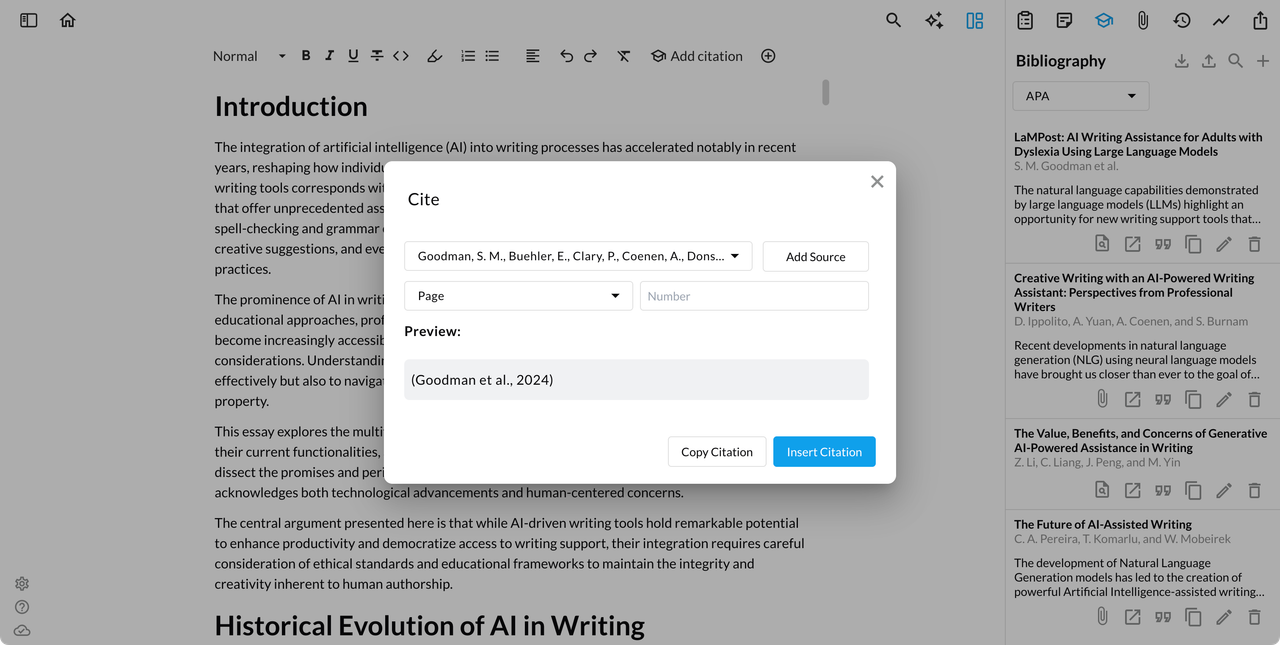
Task: Open the version history clock icon
Action: (x=1182, y=20)
